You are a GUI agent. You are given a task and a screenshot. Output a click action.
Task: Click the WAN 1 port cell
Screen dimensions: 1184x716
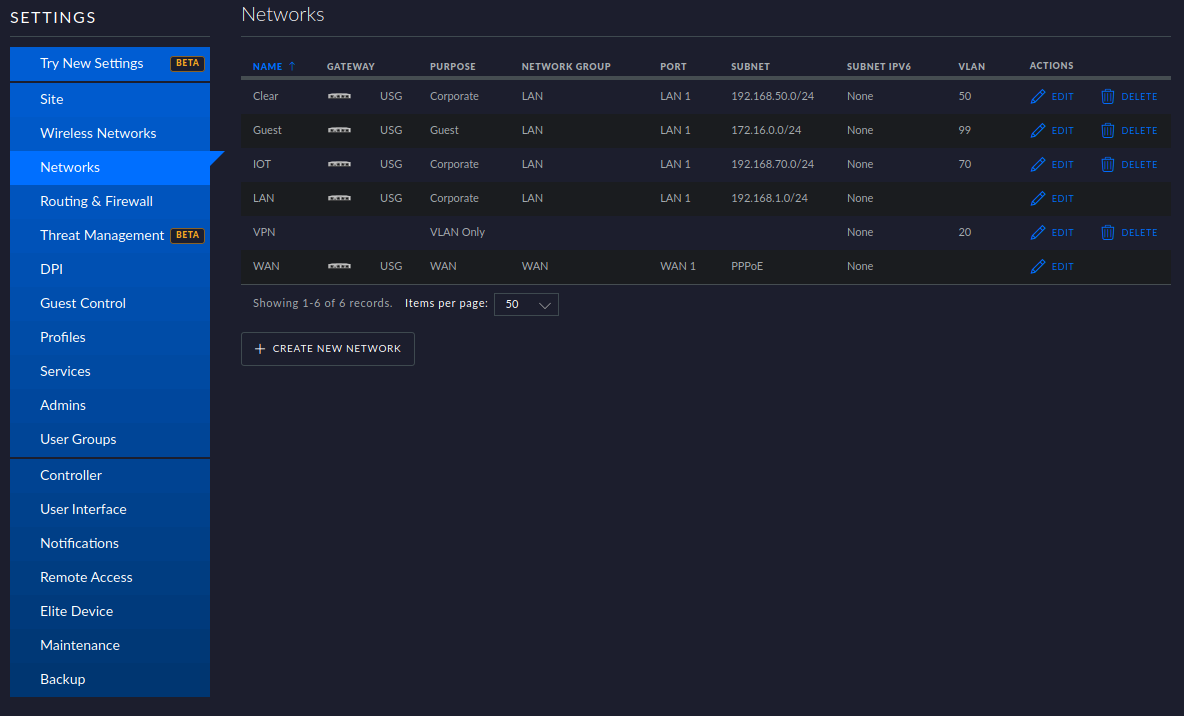(677, 266)
